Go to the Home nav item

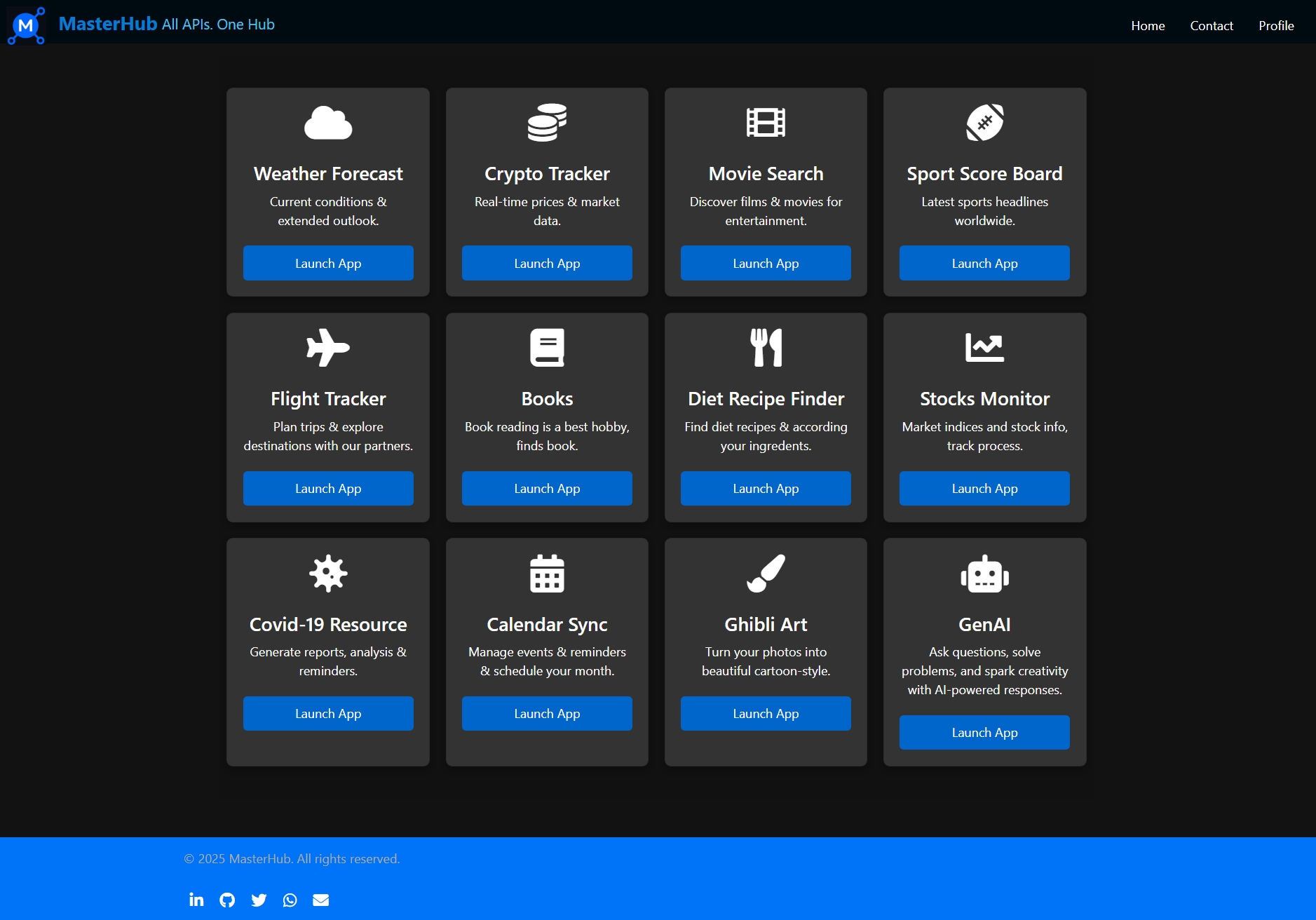click(x=1148, y=26)
